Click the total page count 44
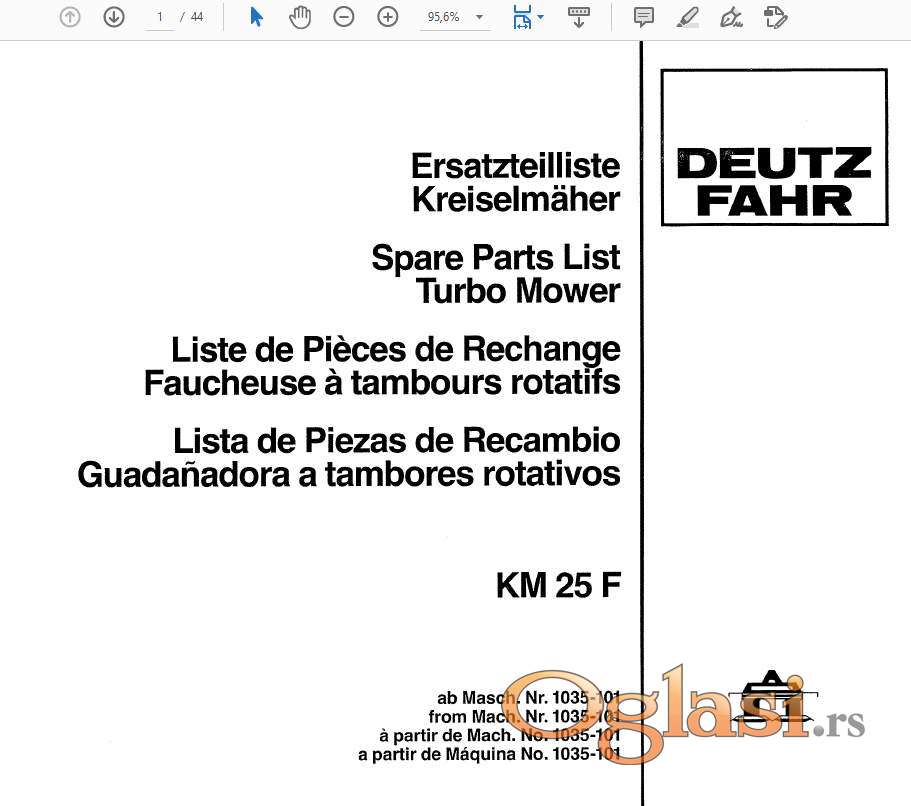 [x=197, y=17]
